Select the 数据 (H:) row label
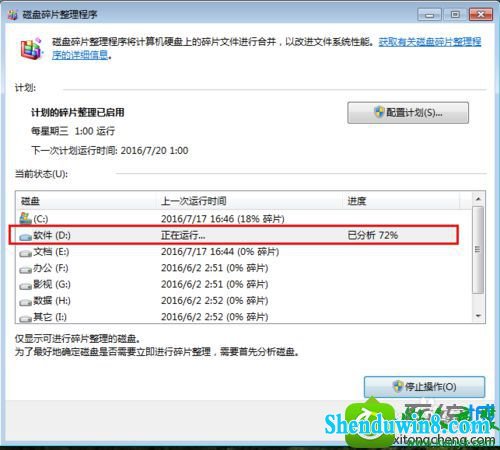 52,301
